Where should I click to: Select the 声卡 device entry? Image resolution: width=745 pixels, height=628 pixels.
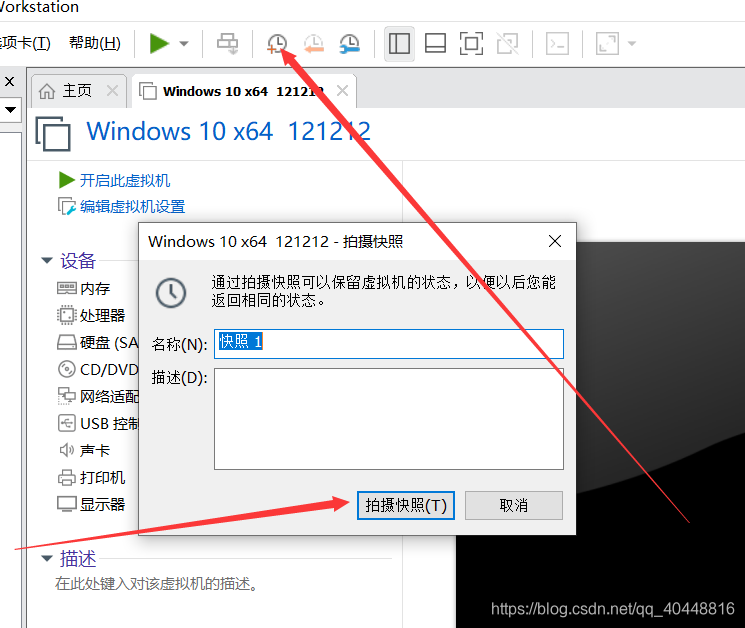point(84,450)
